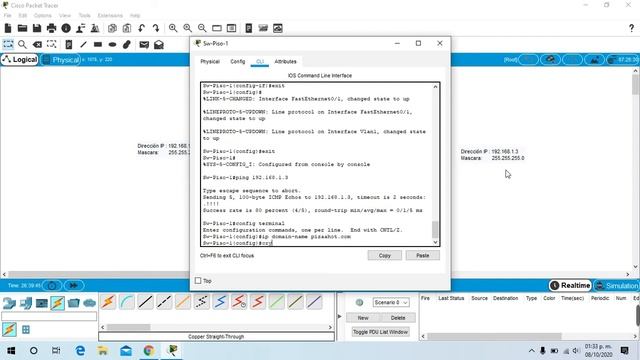The image size is (640, 360).
Task: Activate the Delete tool
Action: tap(37, 44)
